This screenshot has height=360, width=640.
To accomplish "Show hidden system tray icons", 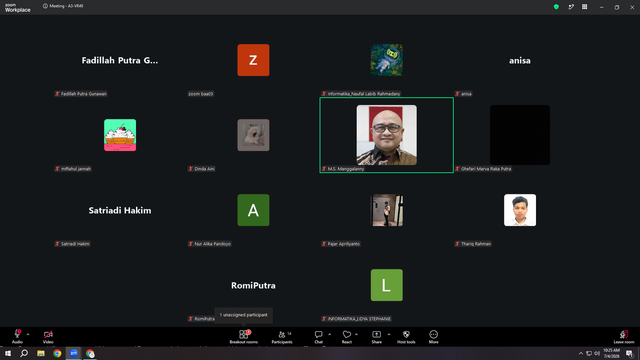I will coord(581,353).
